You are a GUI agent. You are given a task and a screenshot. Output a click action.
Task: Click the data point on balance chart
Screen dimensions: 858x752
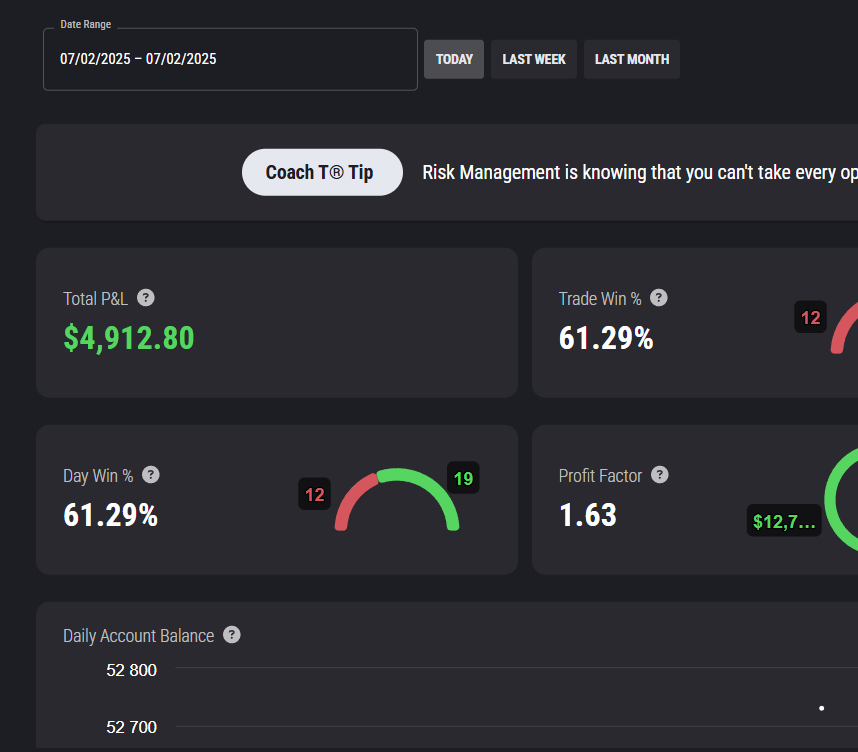(821, 708)
